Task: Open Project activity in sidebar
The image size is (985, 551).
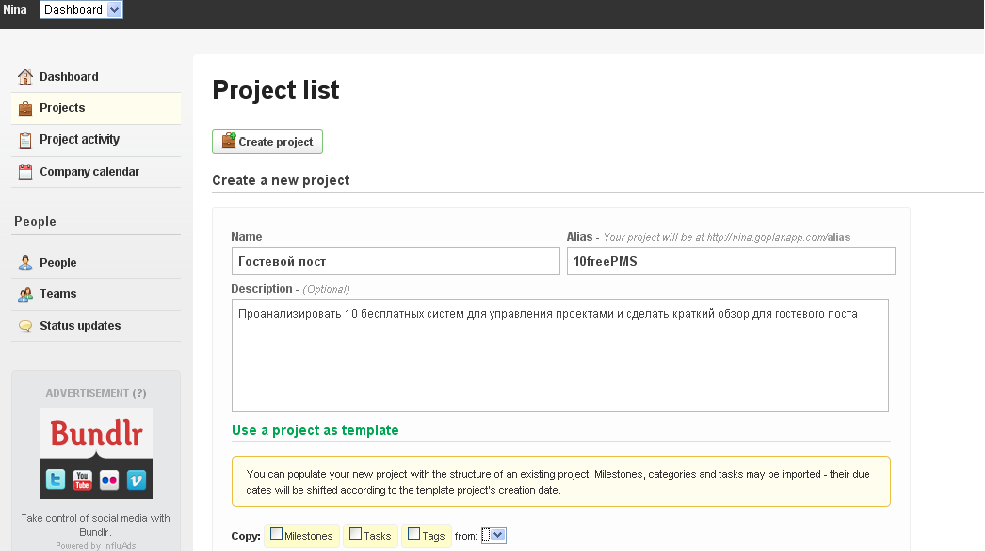Action: (79, 140)
